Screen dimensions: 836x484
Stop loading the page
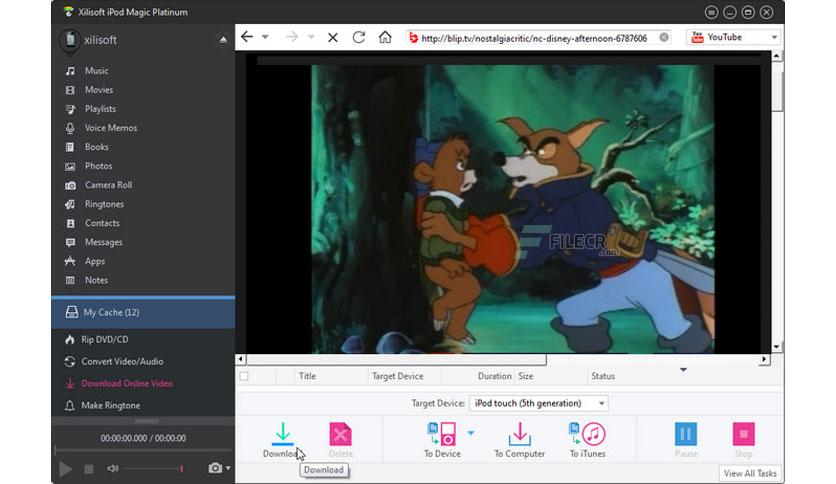coord(333,37)
